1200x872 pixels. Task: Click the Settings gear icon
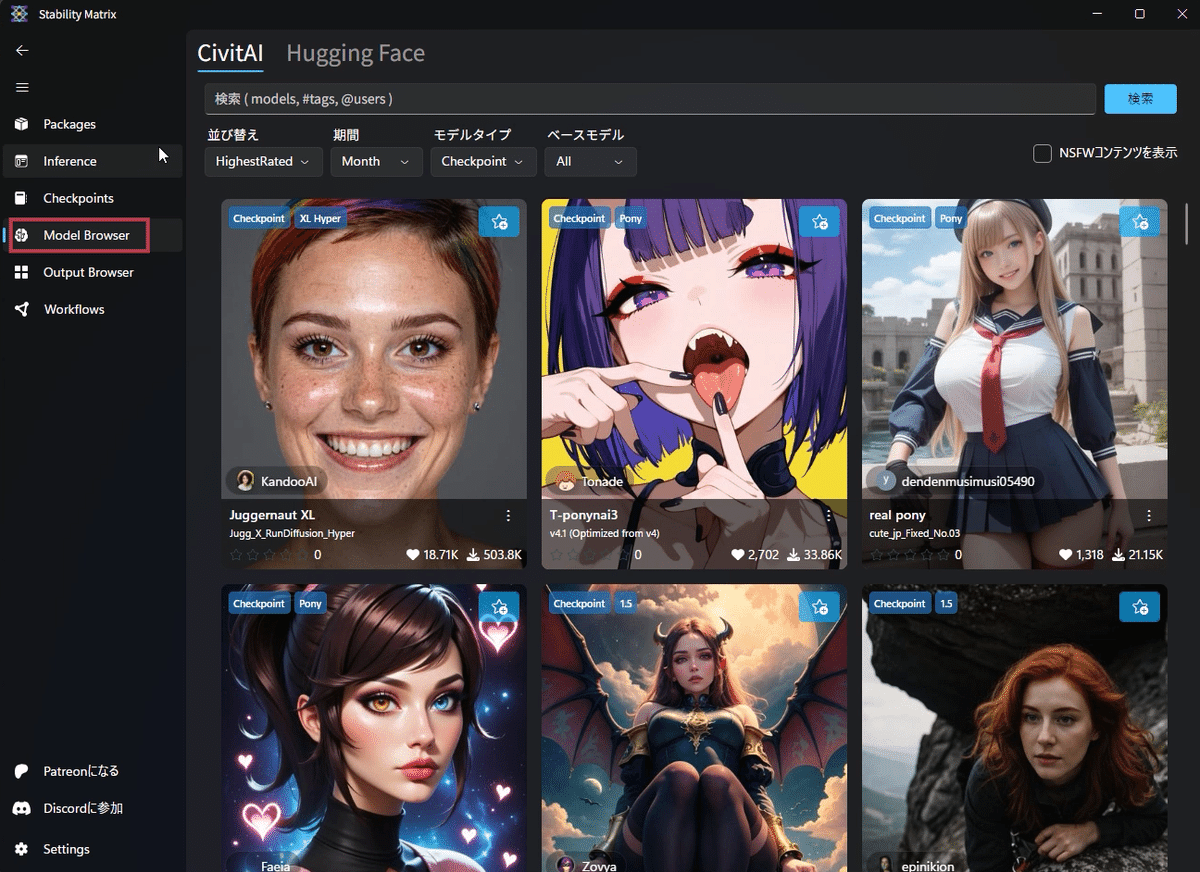(x=22, y=849)
